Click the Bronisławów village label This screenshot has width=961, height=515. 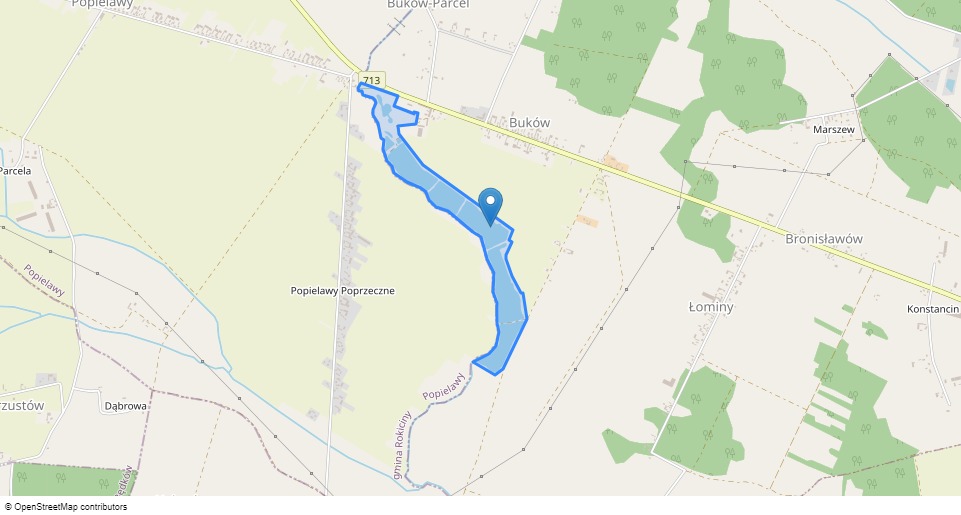824,239
